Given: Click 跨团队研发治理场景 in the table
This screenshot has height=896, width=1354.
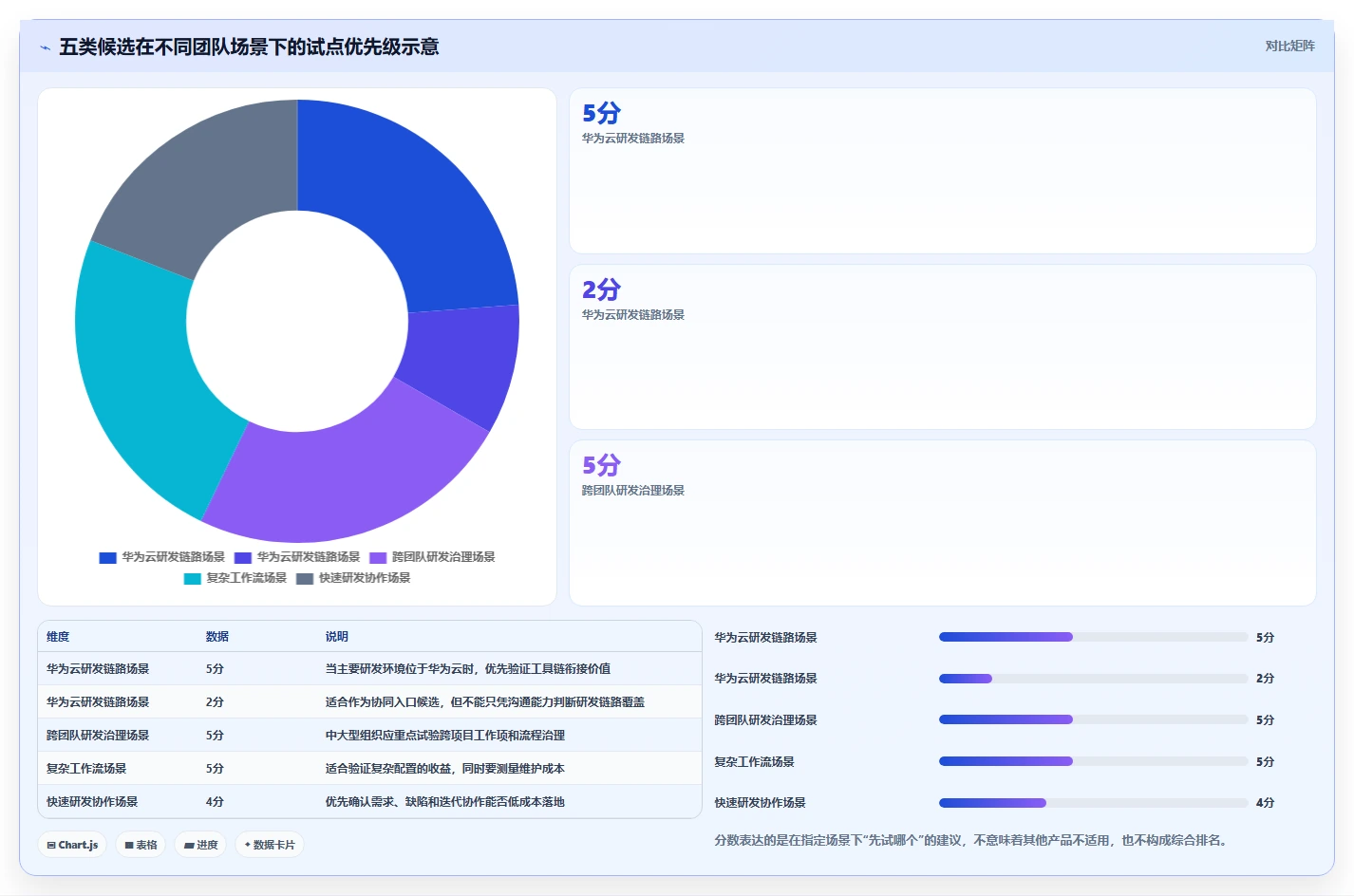Looking at the screenshot, I should pos(98,736).
